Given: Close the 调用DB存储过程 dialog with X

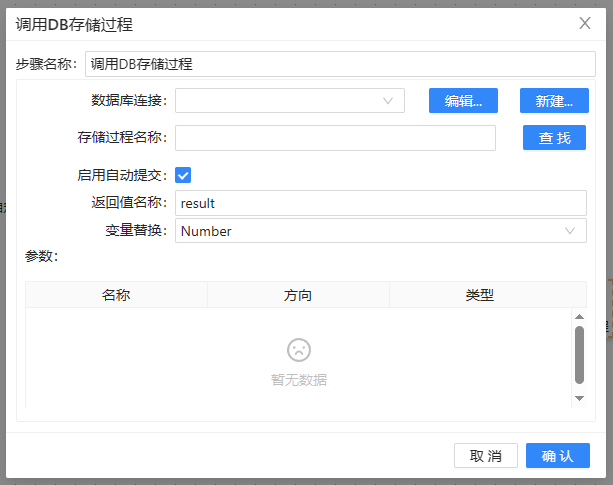Looking at the screenshot, I should pyautogui.click(x=585, y=24).
